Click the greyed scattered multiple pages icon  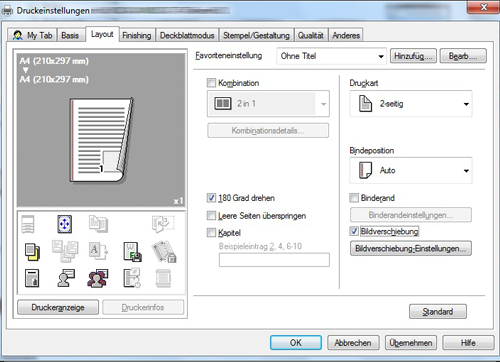[x=65, y=251]
